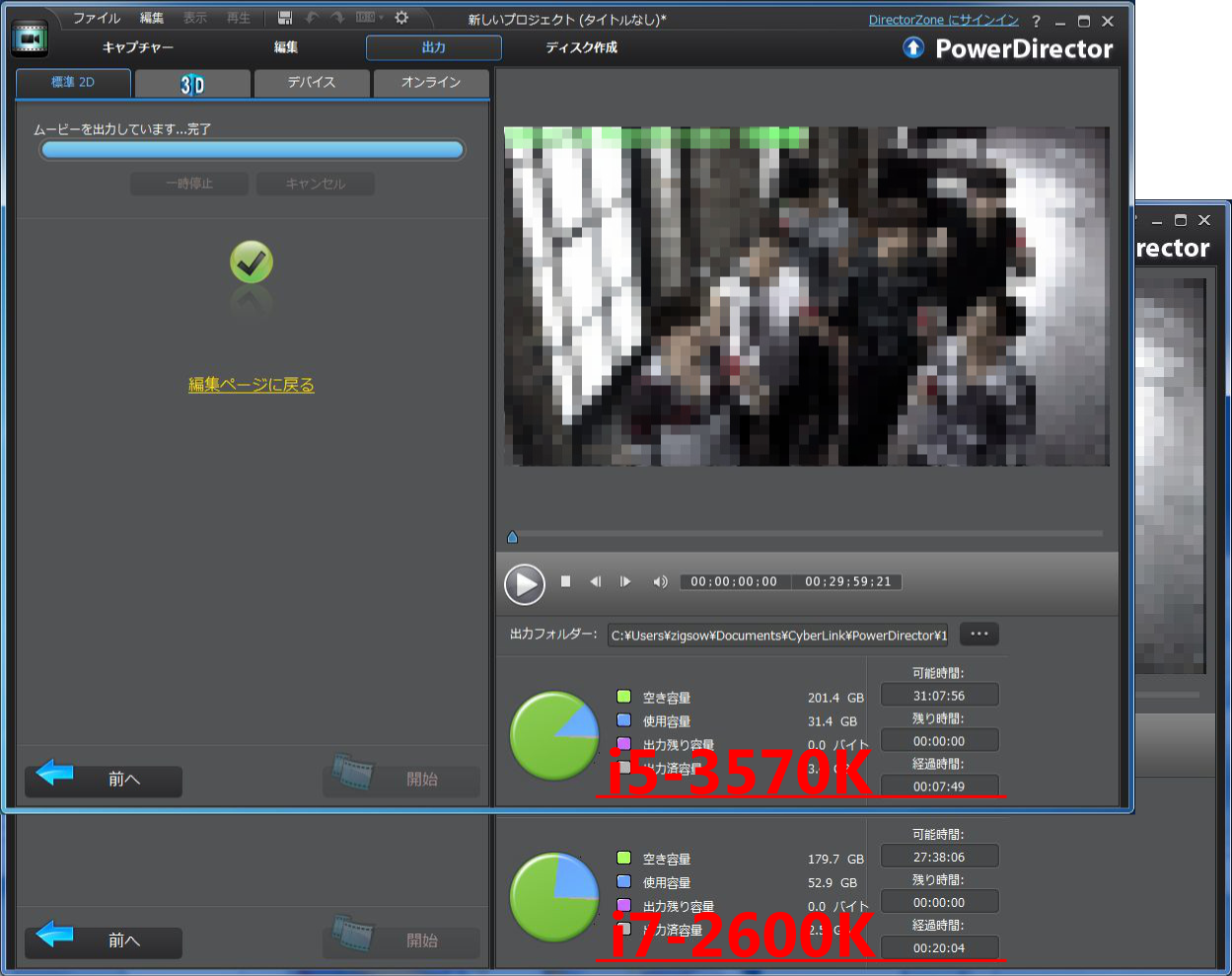The width and height of the screenshot is (1232, 976).
Task: Click the DirectorZone にサインイン link
Action: point(944,20)
